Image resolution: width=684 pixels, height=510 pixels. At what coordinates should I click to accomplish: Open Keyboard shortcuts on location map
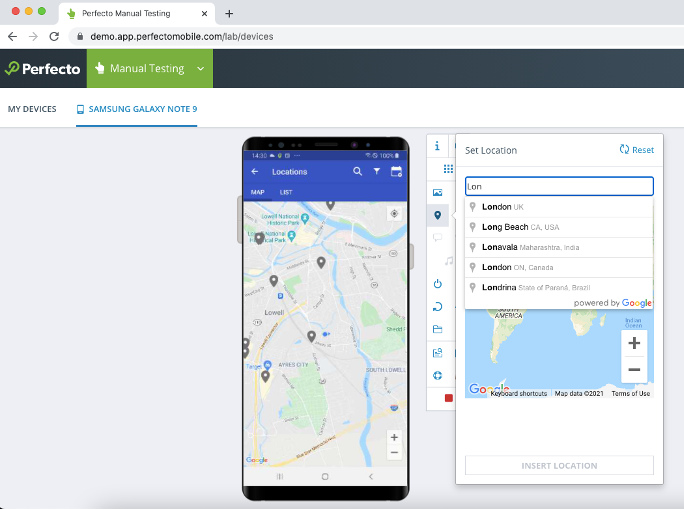pos(519,394)
